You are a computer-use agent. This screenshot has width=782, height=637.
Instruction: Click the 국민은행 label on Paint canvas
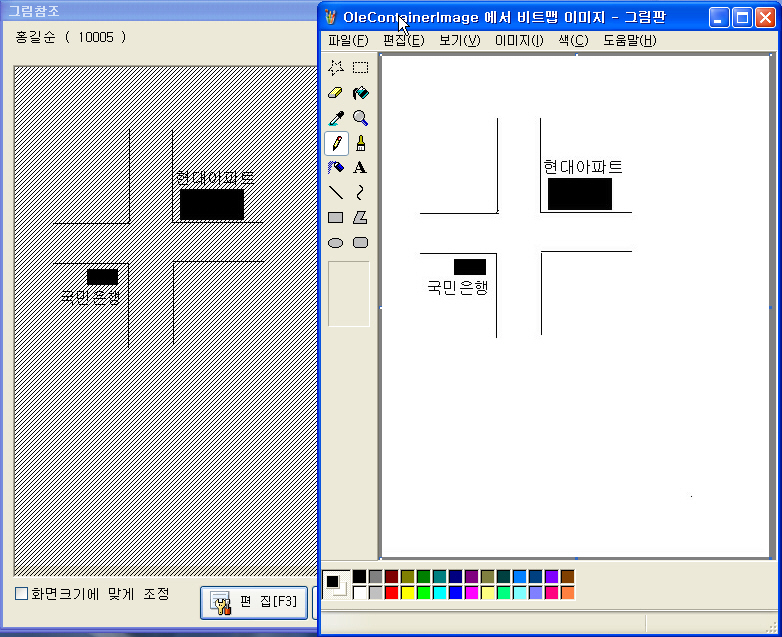point(457,287)
